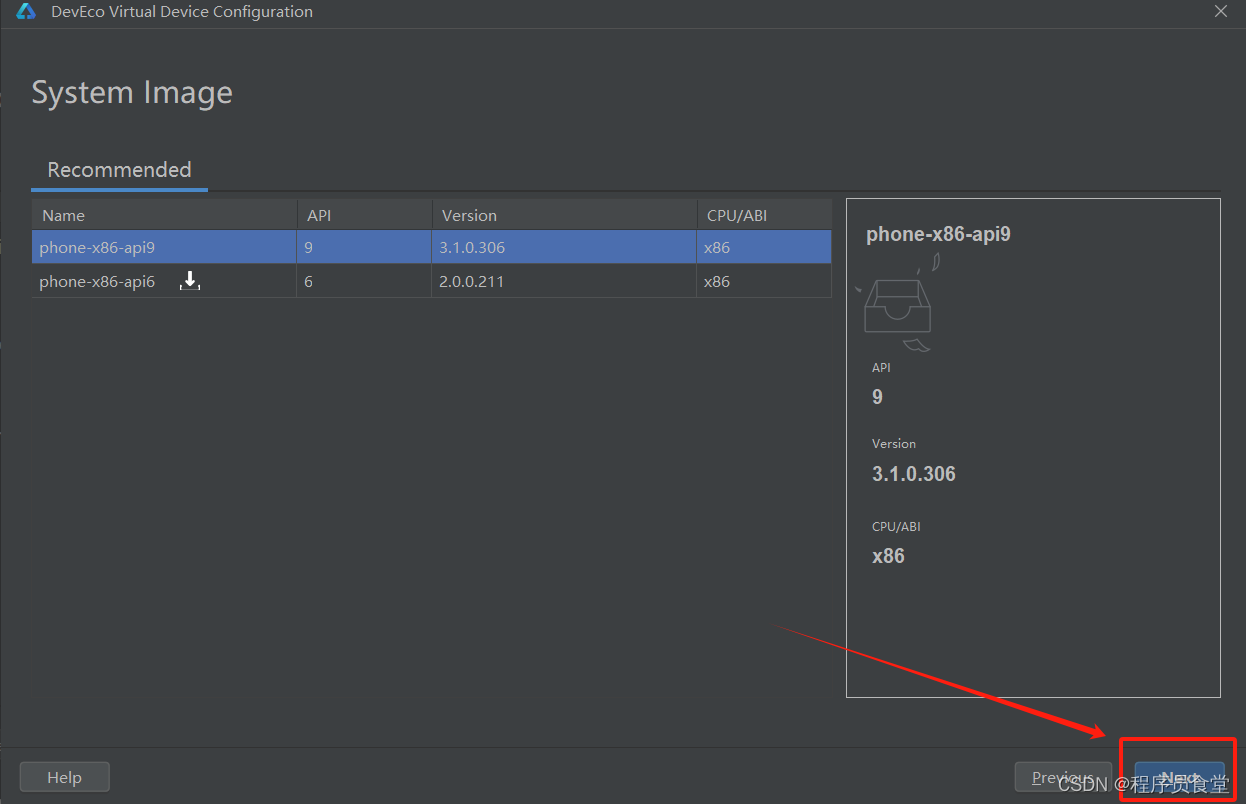Viewport: 1246px width, 804px height.
Task: Select the phone-x86-api6 row name
Action: (x=97, y=282)
